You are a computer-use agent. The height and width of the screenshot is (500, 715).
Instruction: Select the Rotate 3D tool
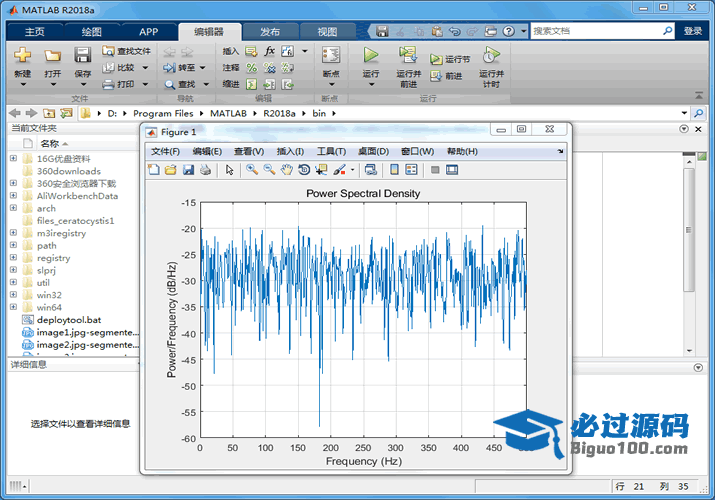[304, 170]
